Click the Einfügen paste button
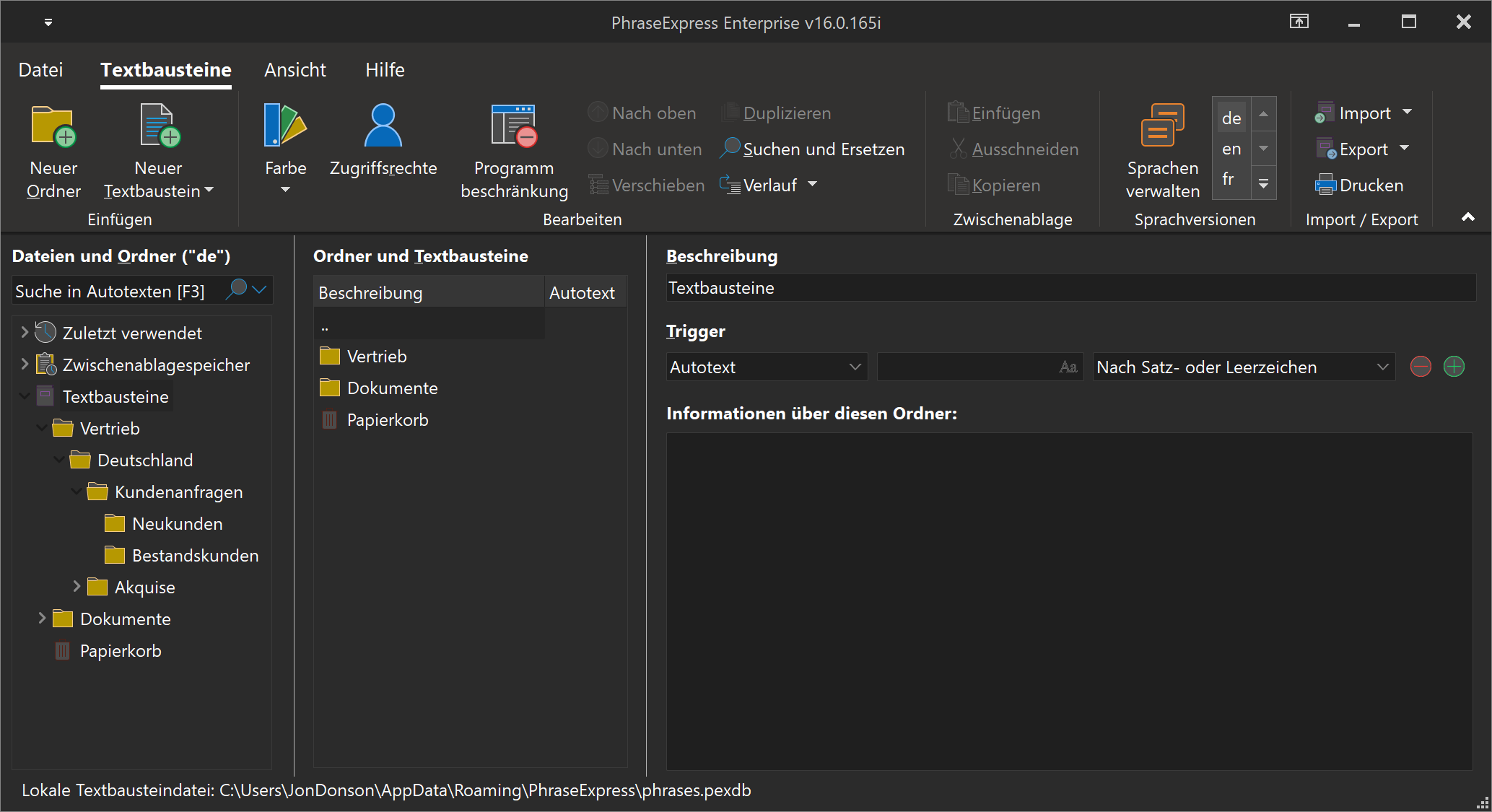Screen dimensions: 1492x812 tap(994, 113)
